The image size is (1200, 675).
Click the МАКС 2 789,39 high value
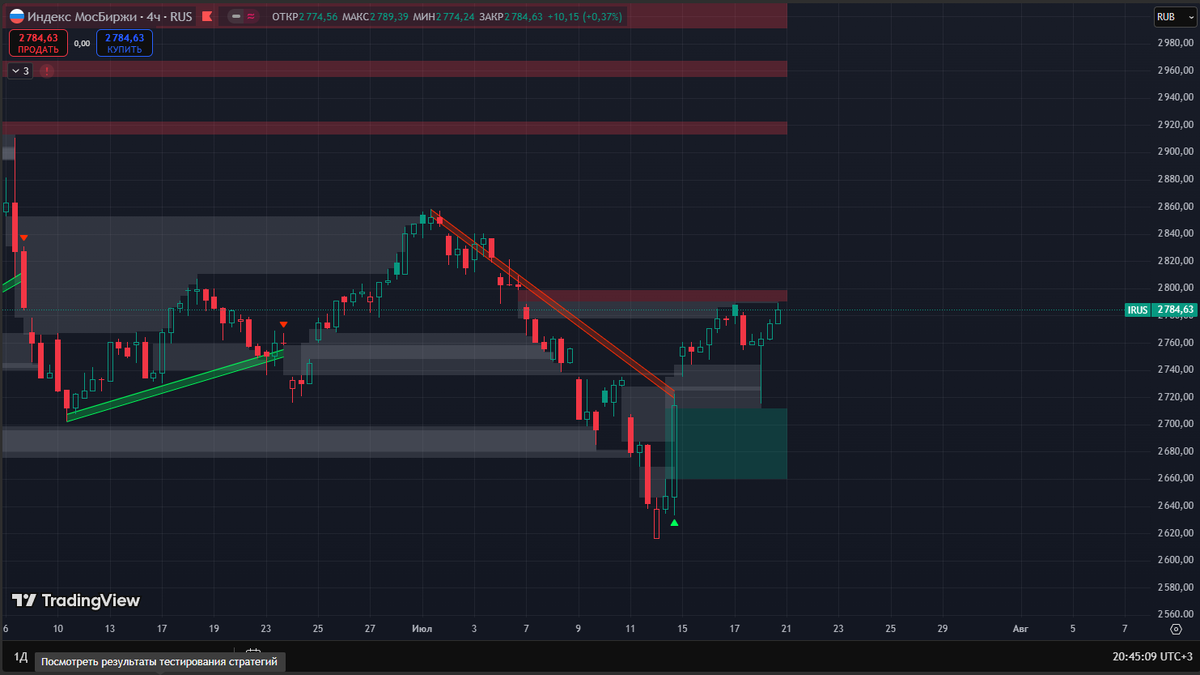point(375,17)
